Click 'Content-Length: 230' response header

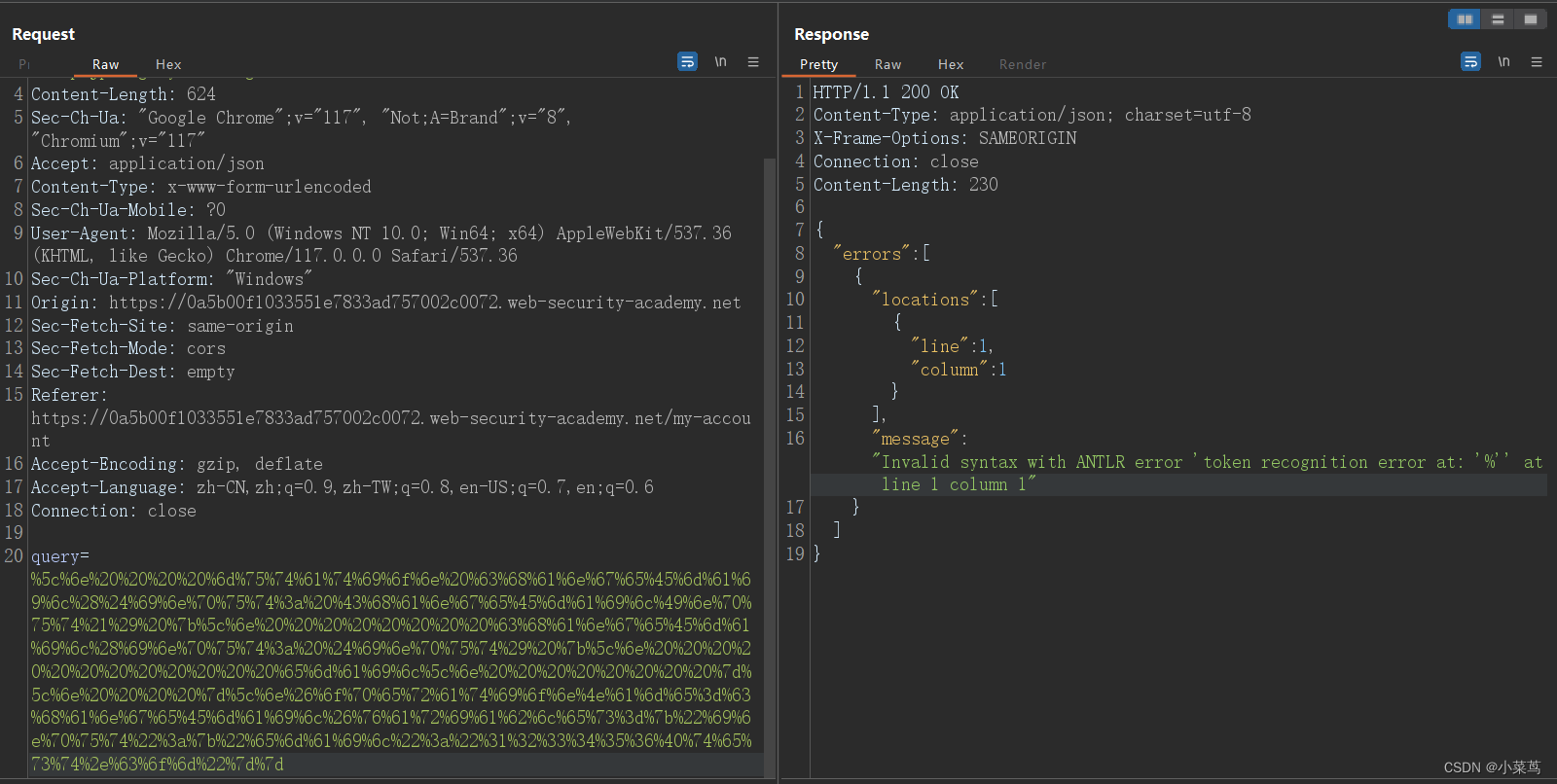906,185
